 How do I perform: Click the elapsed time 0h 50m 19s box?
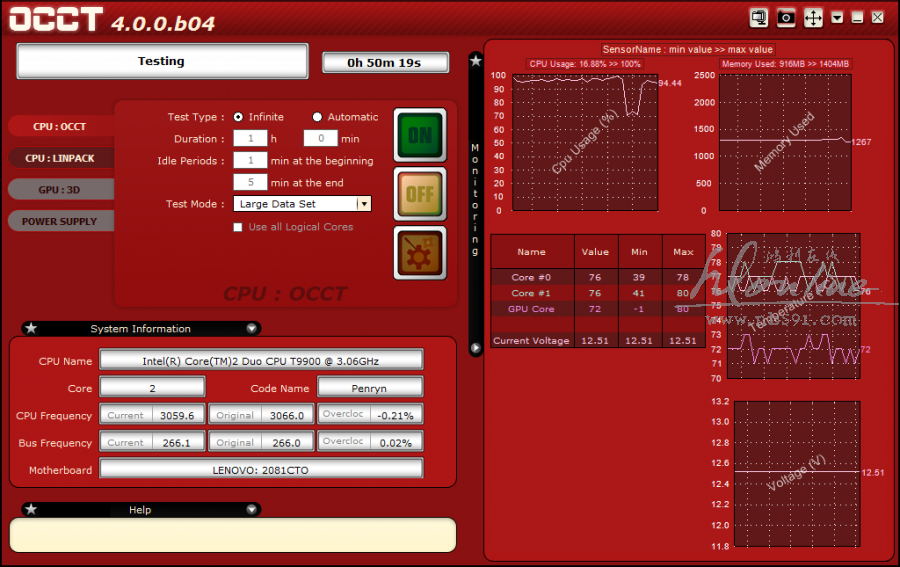(x=385, y=63)
